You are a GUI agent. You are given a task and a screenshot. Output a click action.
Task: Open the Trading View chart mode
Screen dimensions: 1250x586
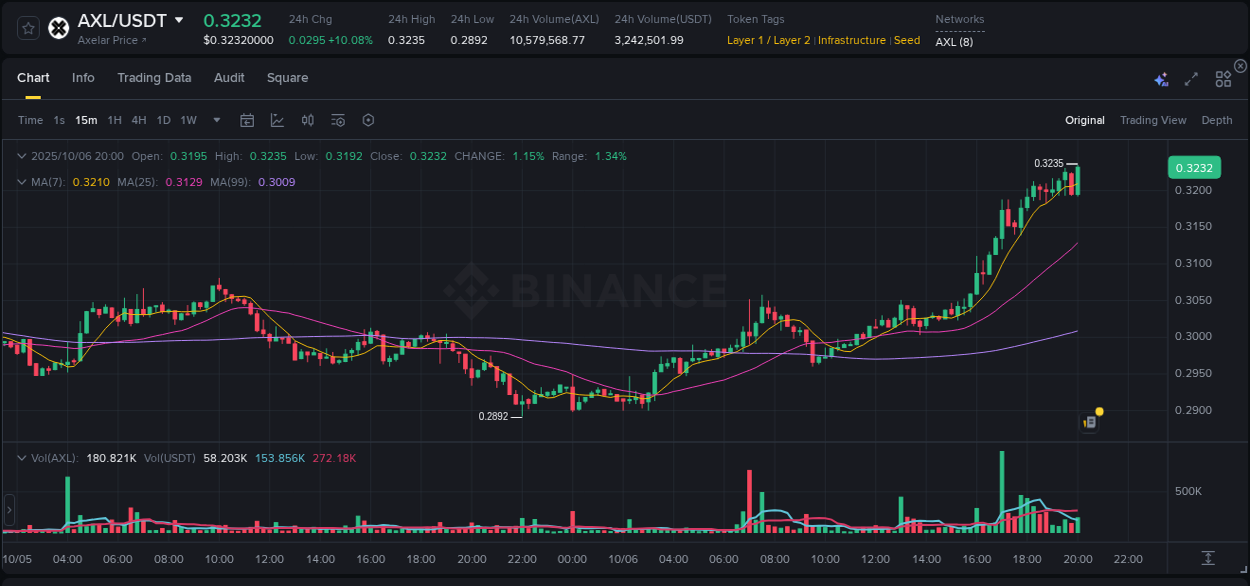pos(1153,120)
